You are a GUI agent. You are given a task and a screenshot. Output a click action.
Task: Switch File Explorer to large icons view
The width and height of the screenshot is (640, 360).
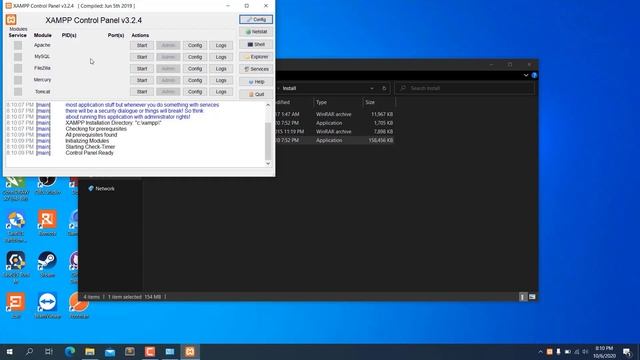(532, 297)
